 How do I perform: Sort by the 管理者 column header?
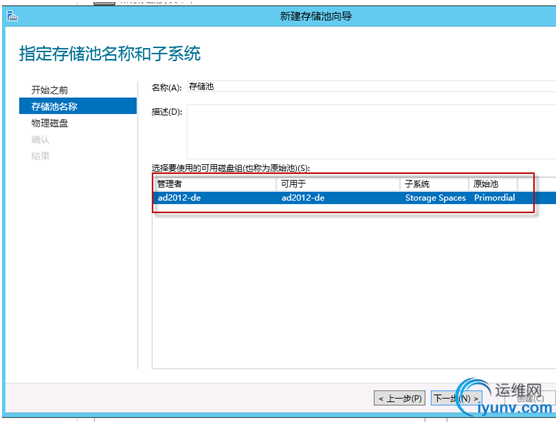[215, 184]
